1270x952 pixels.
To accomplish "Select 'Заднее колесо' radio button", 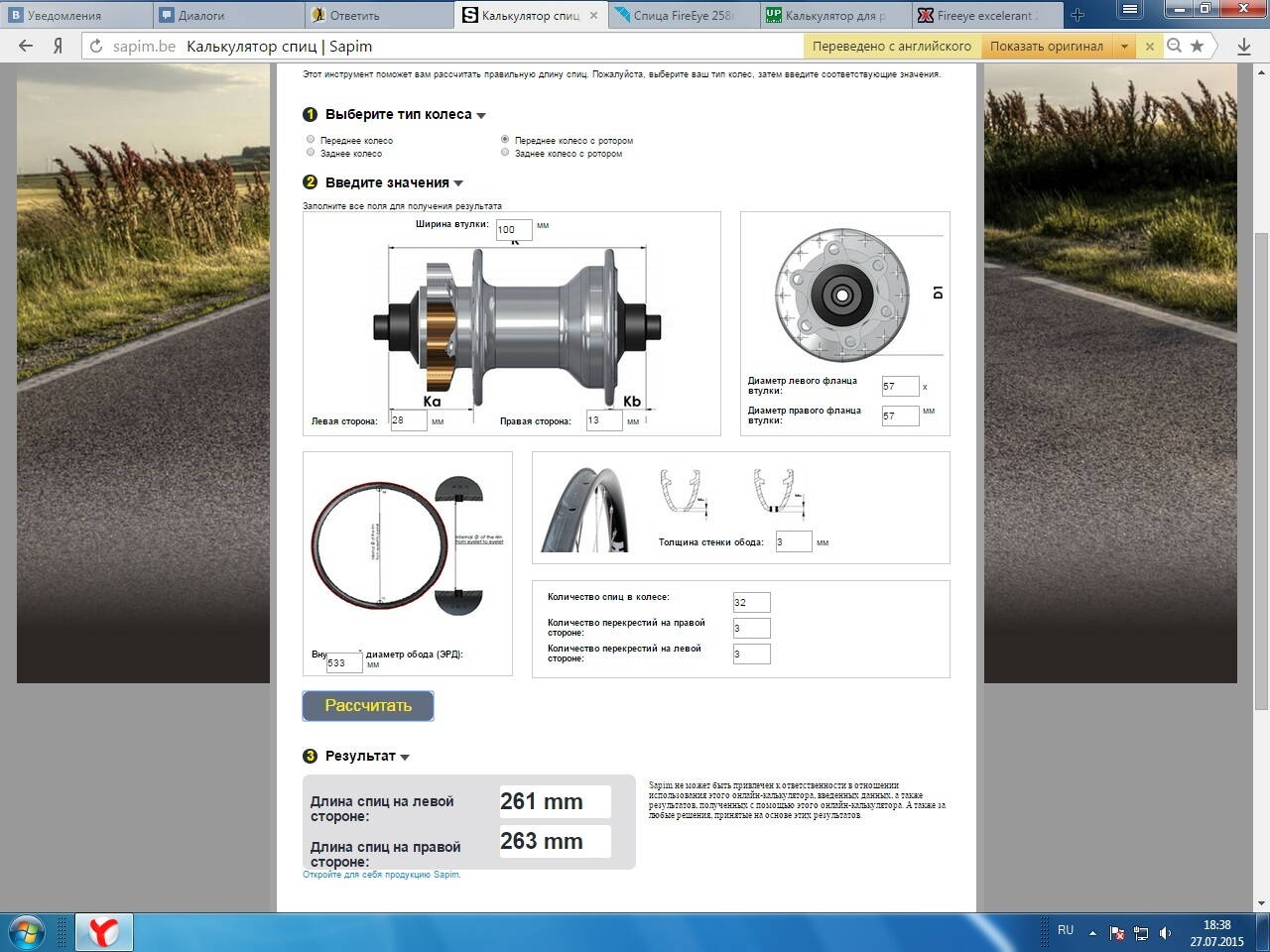I will [x=311, y=153].
